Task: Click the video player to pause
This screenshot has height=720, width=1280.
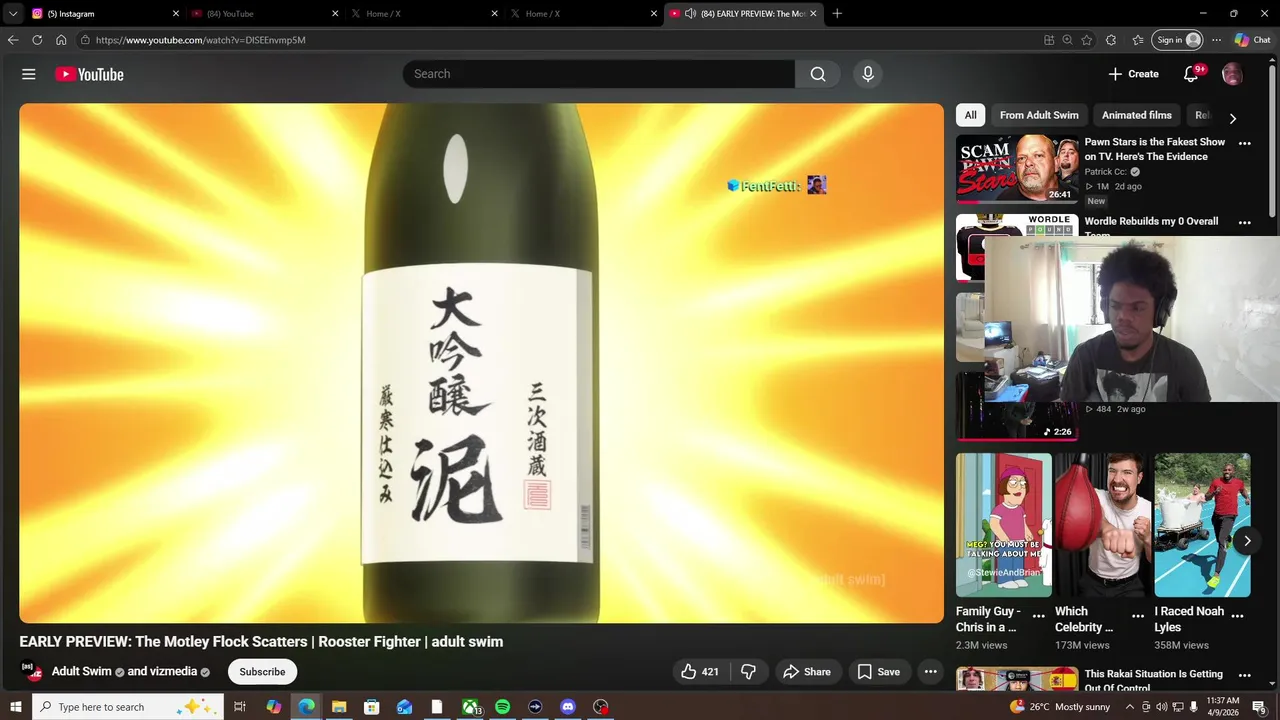Action: 481,363
